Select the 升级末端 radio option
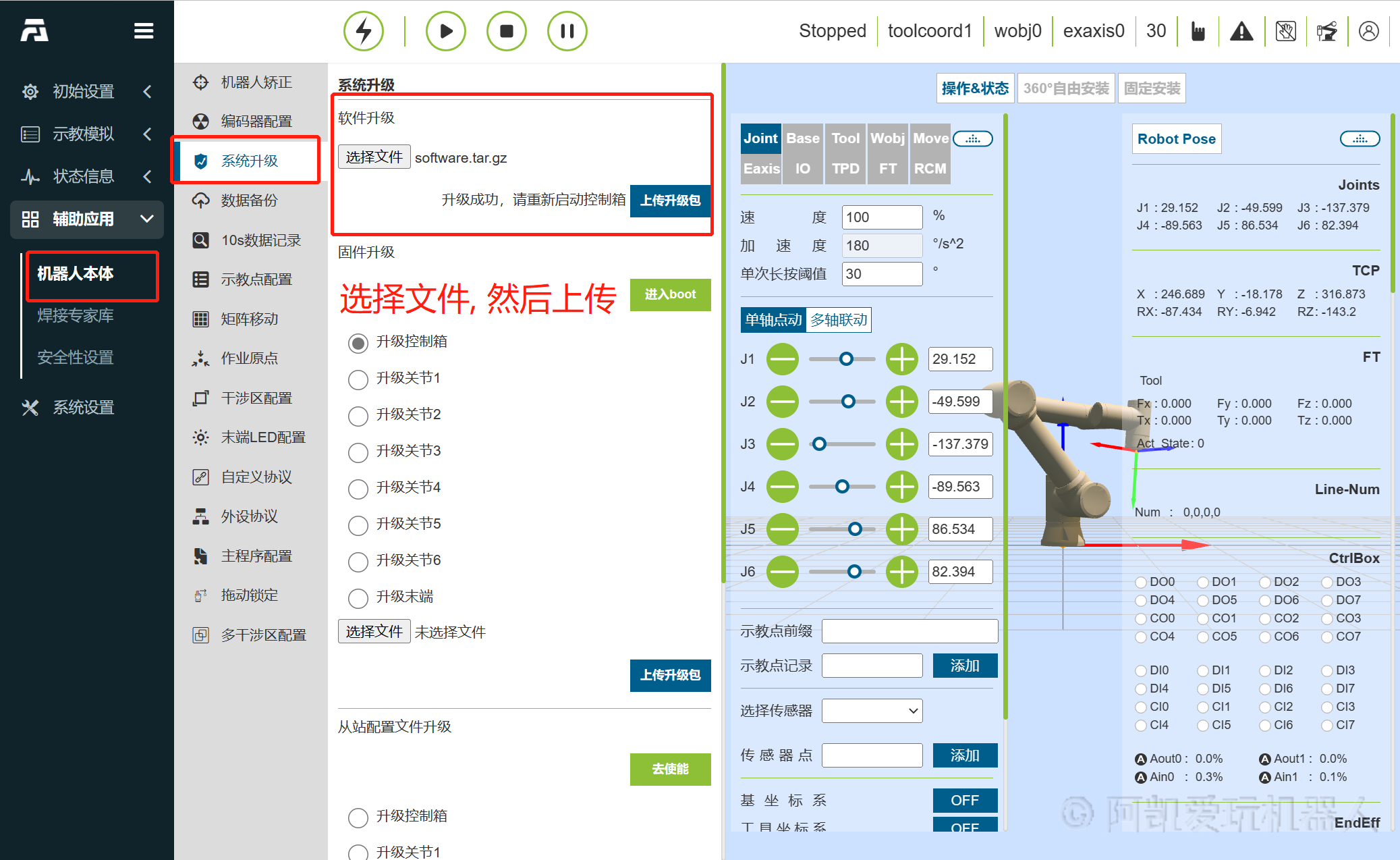 click(x=358, y=597)
